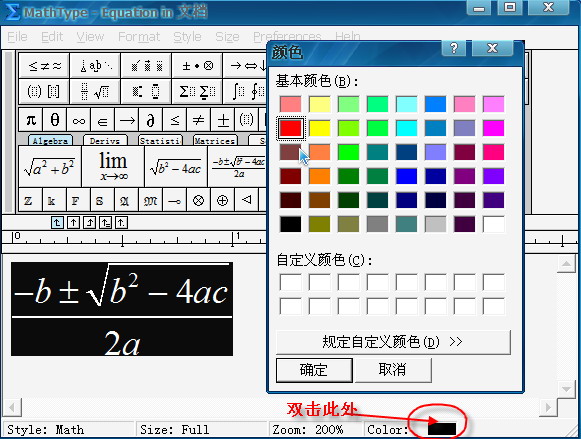Open the summation templates palette
Viewport: 581px width, 439px height.
coord(197,91)
